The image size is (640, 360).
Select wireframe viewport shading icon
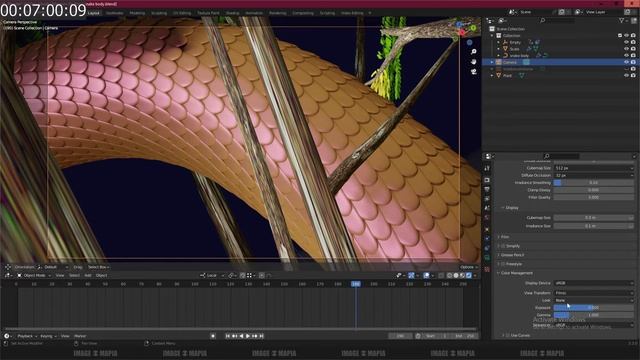(x=450, y=276)
